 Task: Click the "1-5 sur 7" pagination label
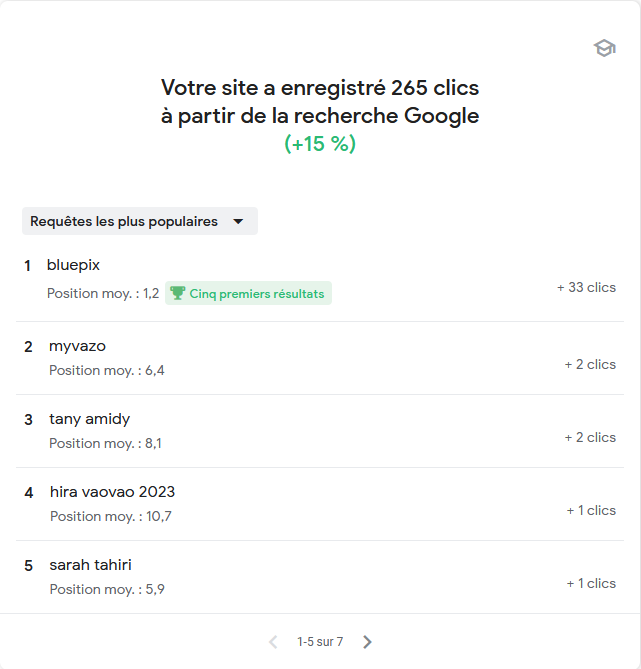tap(320, 642)
